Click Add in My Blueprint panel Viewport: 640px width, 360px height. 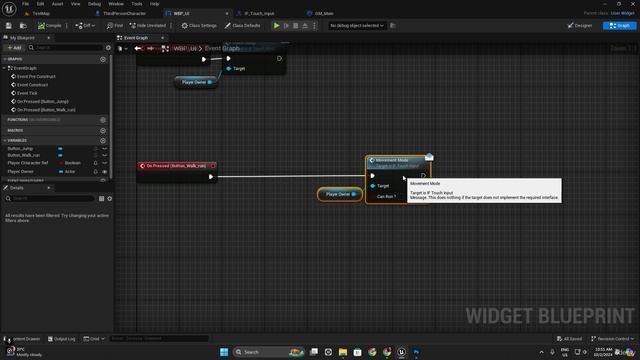point(14,48)
